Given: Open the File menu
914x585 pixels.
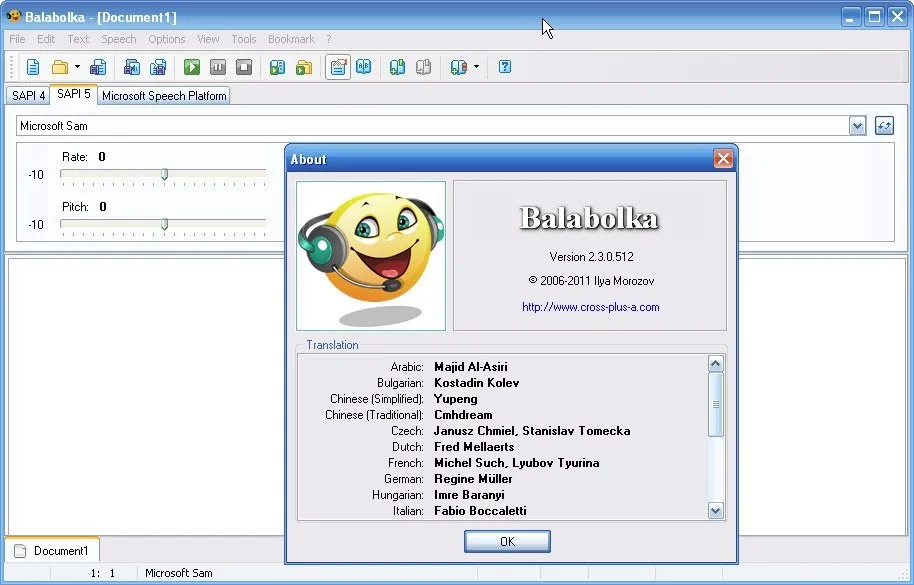Looking at the screenshot, I should (17, 39).
